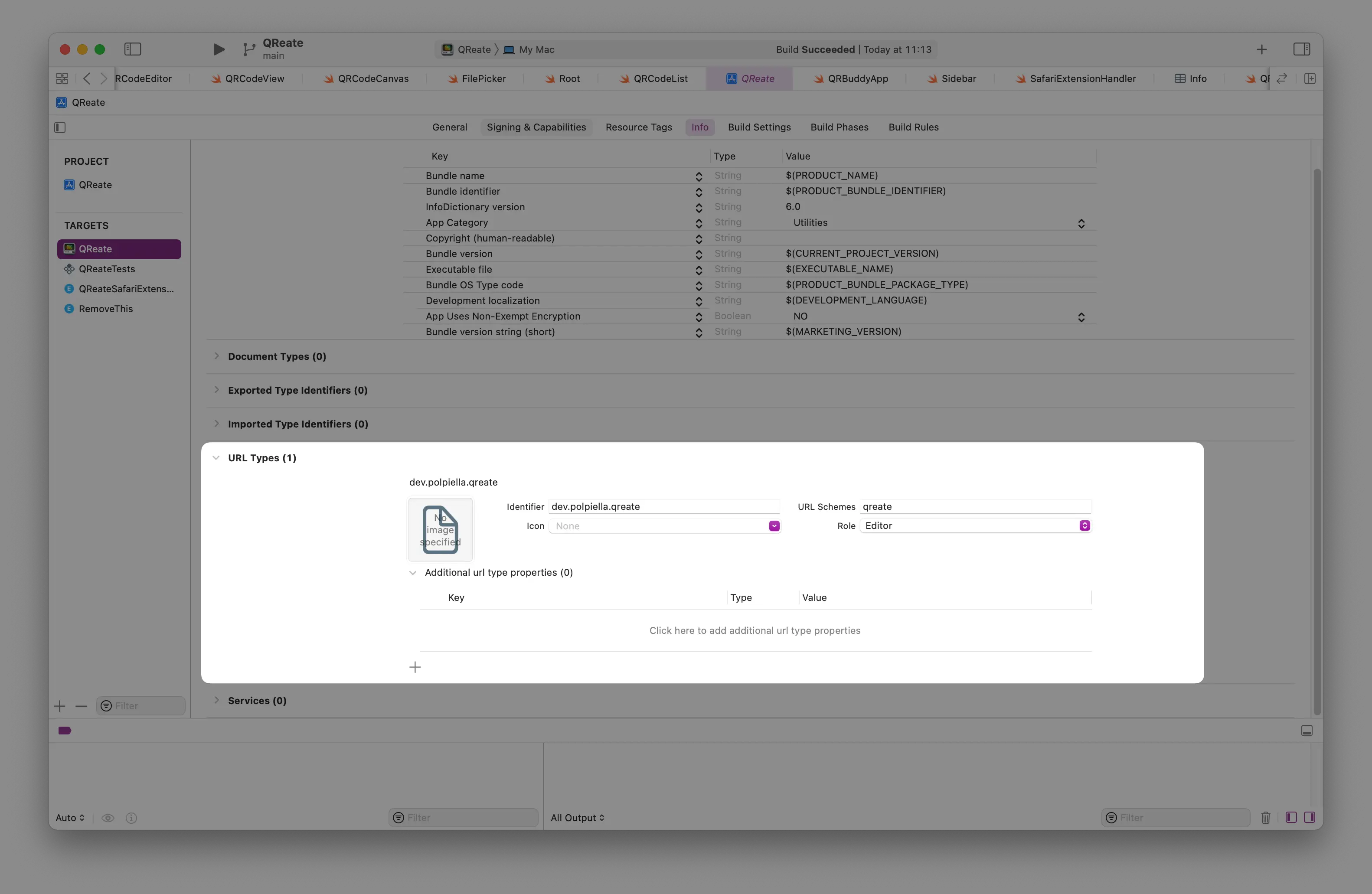
Task: Open the Role Editor dropdown
Action: coord(975,525)
